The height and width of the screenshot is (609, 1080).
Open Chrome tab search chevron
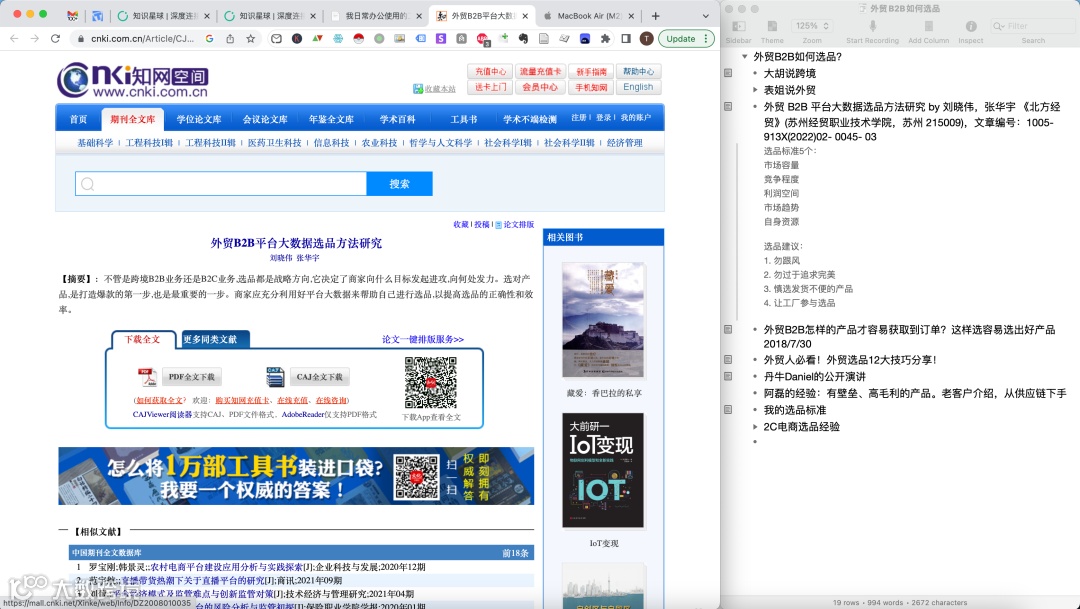tap(705, 15)
